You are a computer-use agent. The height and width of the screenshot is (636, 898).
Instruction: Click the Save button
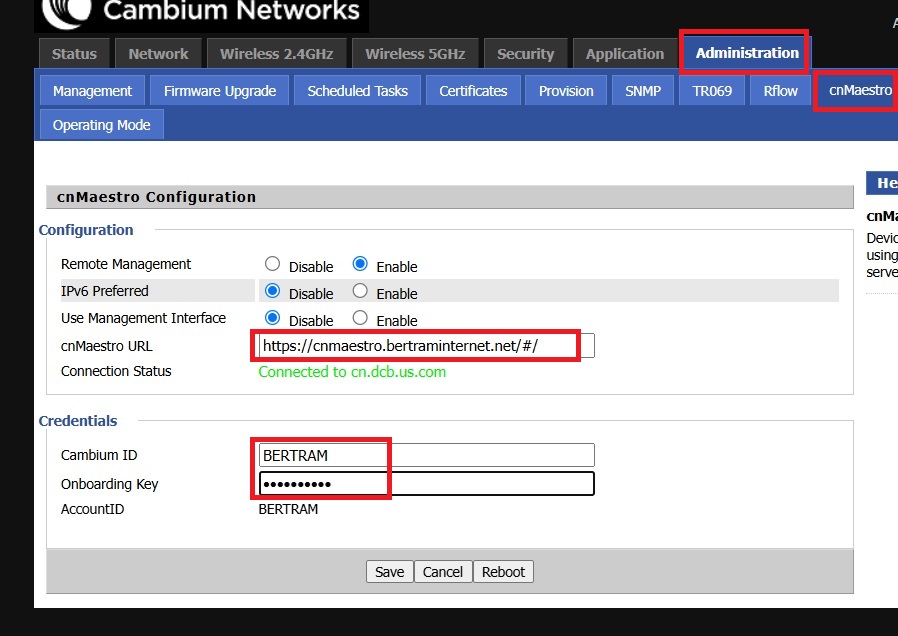[389, 572]
